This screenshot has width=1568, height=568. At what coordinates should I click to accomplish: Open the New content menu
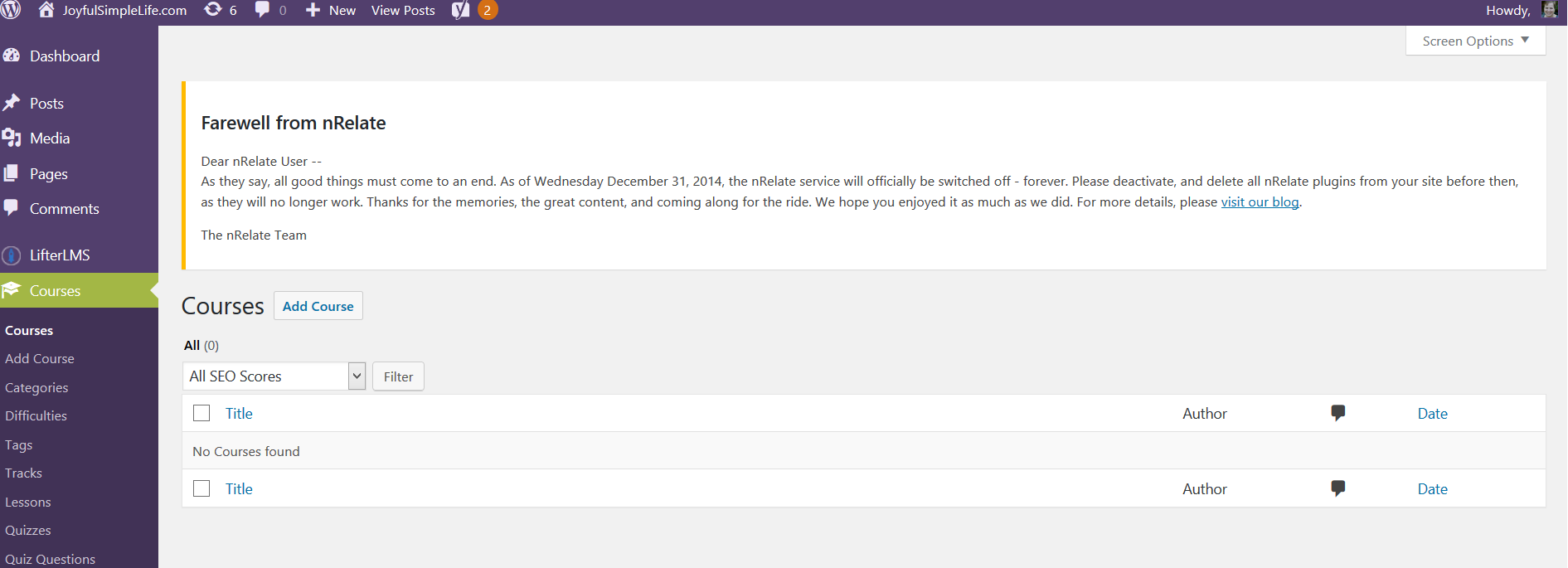pos(331,10)
